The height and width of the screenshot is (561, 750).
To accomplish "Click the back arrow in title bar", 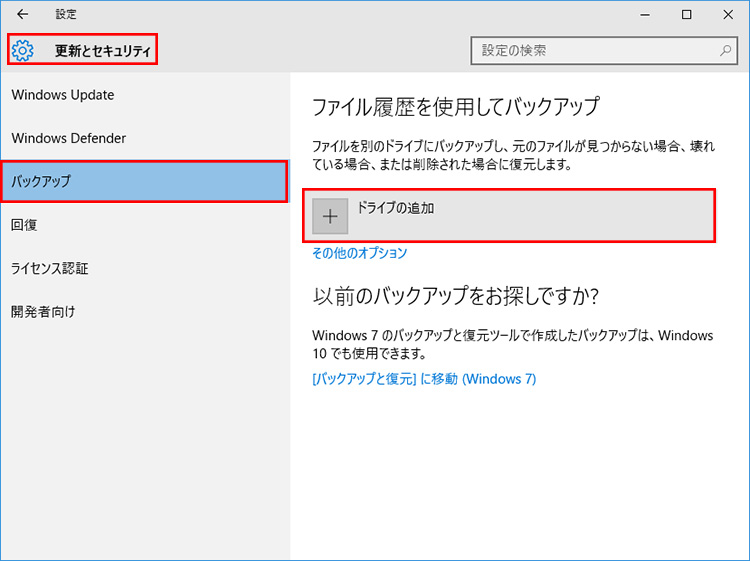I will tap(23, 15).
